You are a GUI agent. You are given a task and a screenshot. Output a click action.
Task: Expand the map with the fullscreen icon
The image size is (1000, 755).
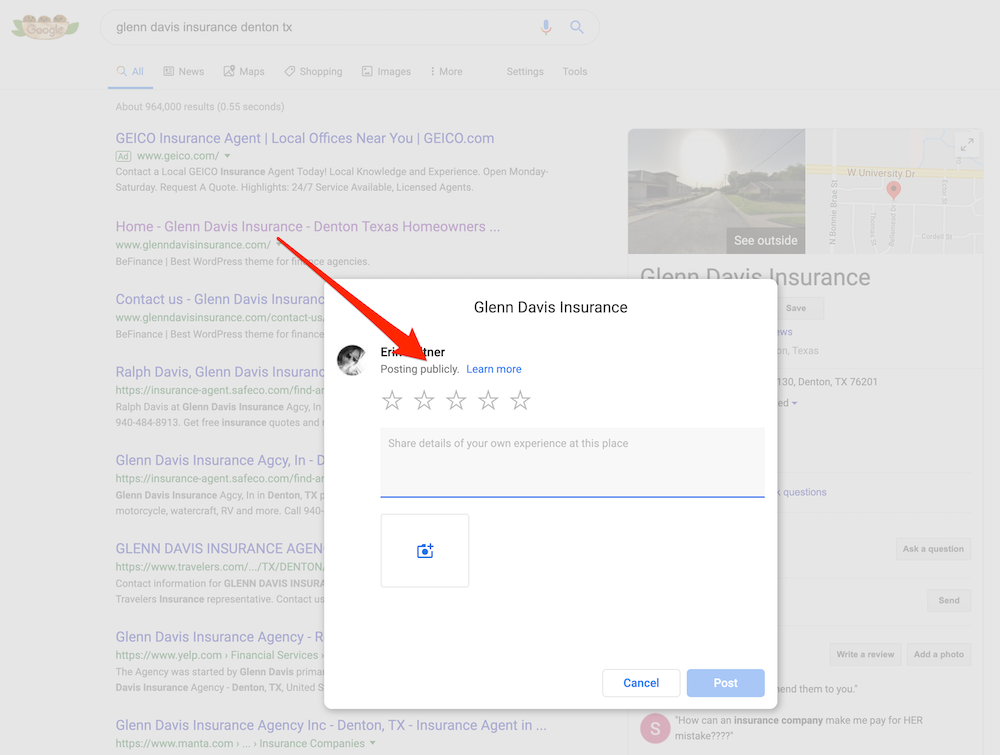967,145
